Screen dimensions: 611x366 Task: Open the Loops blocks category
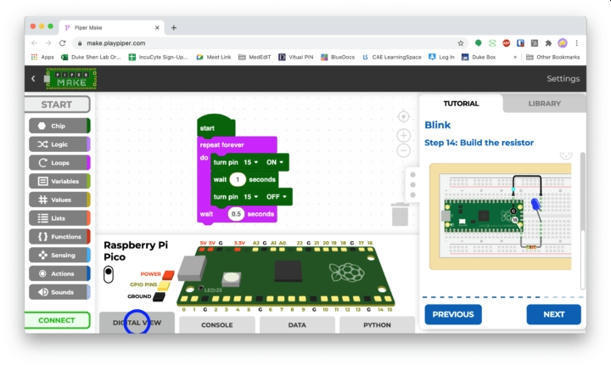[x=60, y=163]
